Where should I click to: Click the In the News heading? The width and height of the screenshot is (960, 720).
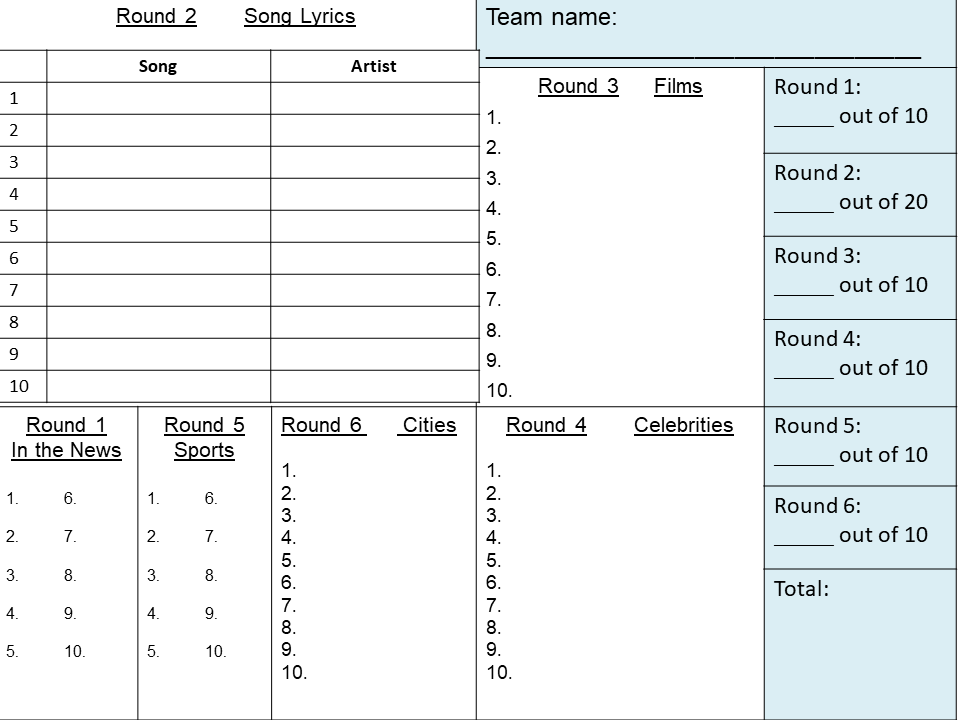[66, 450]
